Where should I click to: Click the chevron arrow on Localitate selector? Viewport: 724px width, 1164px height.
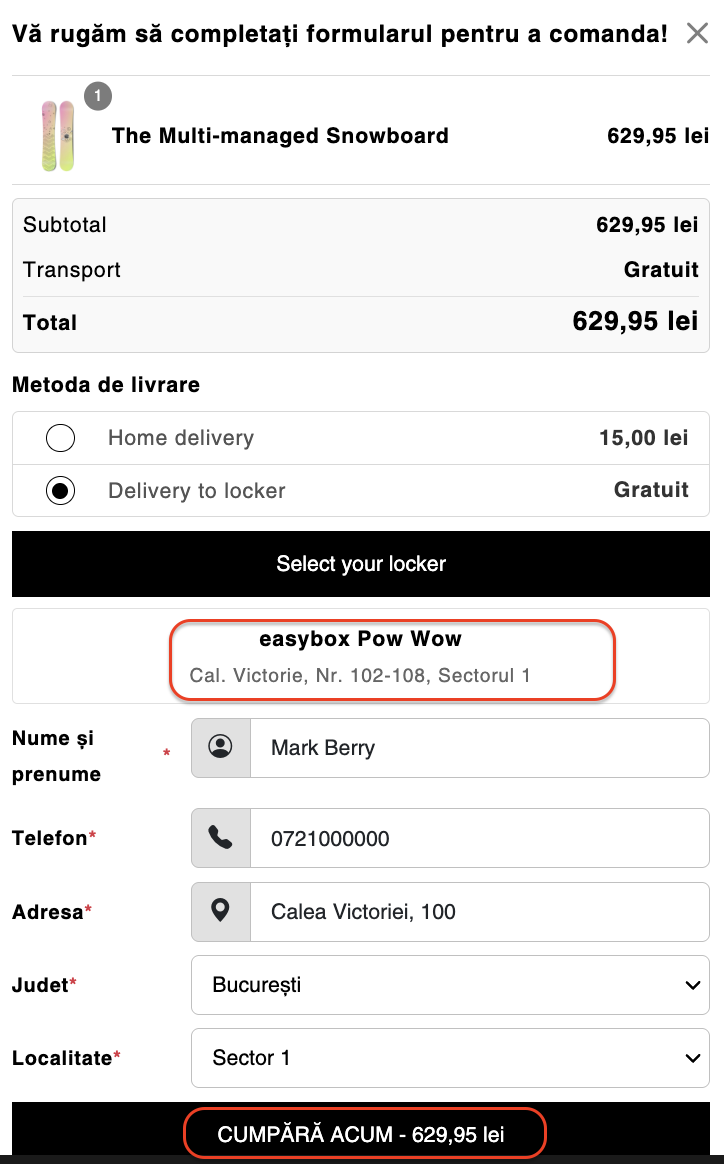click(693, 1058)
